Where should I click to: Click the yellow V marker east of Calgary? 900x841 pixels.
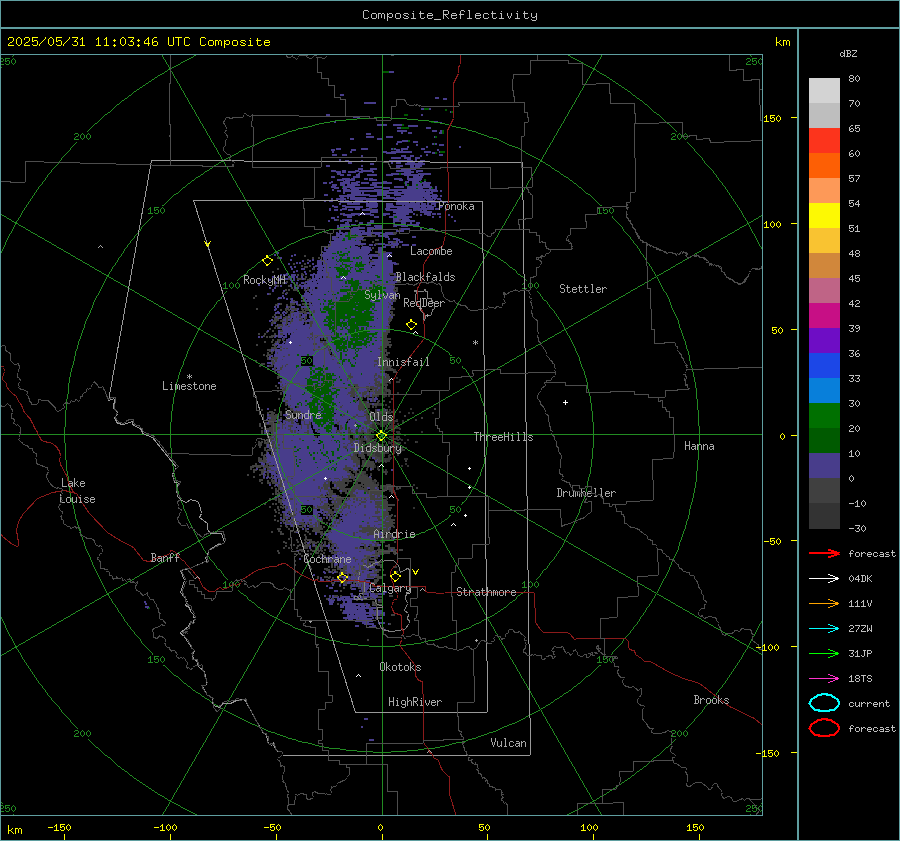416,572
